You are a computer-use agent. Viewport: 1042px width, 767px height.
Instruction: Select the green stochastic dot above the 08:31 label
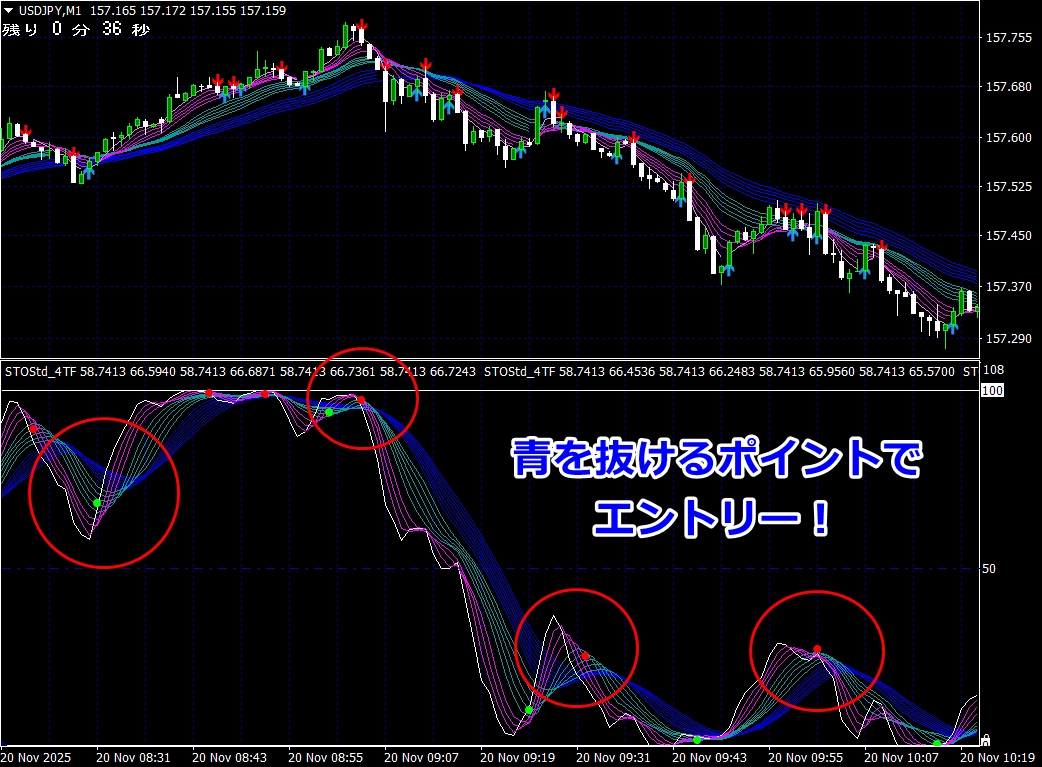point(97,503)
